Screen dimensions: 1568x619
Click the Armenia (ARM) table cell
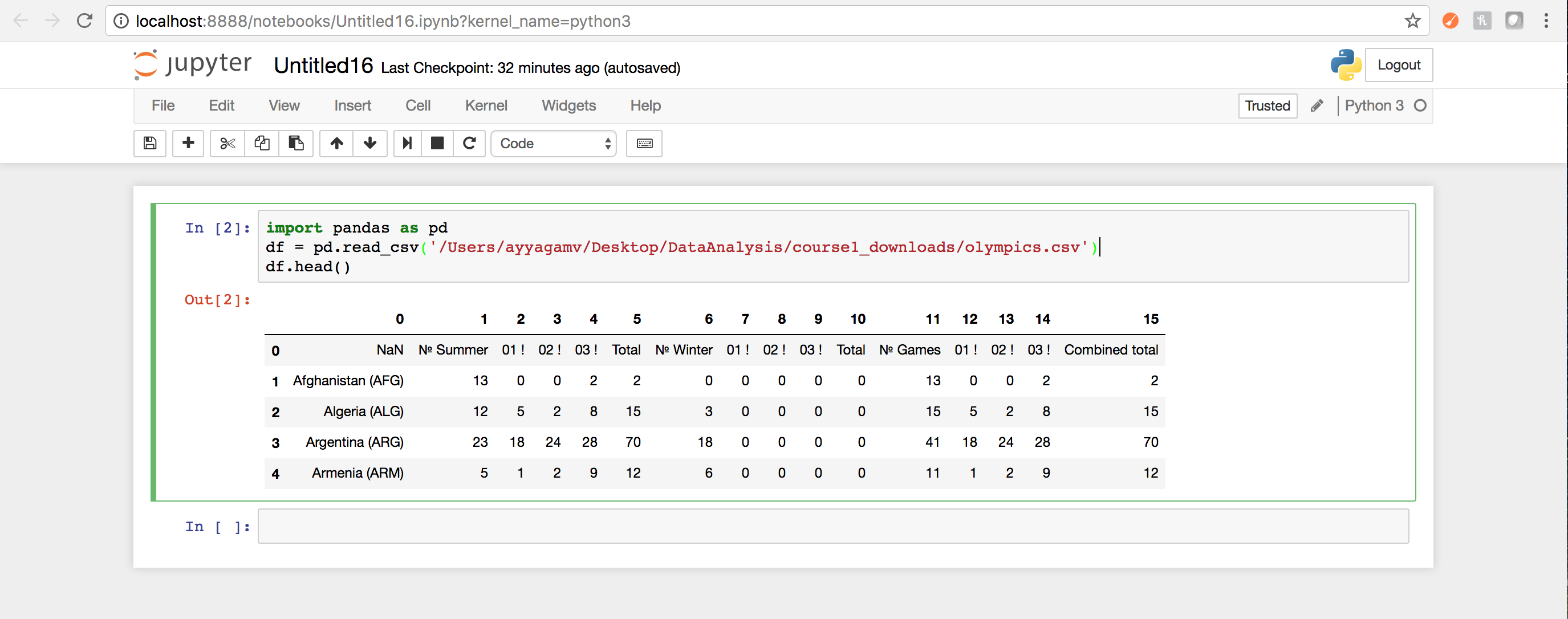point(358,473)
